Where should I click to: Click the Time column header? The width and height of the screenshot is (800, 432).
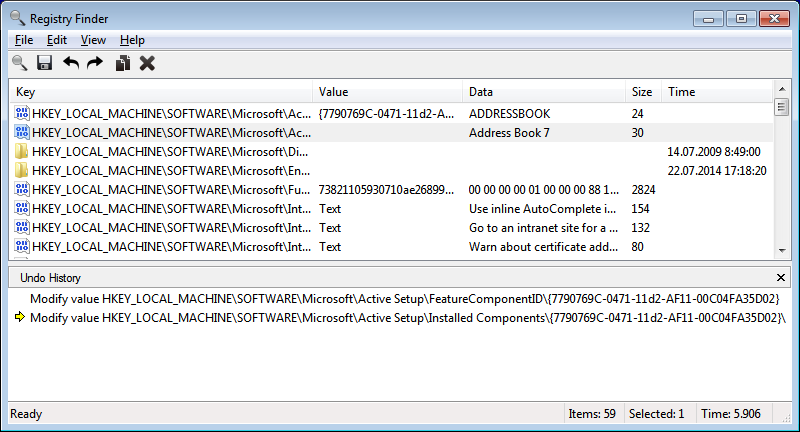715,92
